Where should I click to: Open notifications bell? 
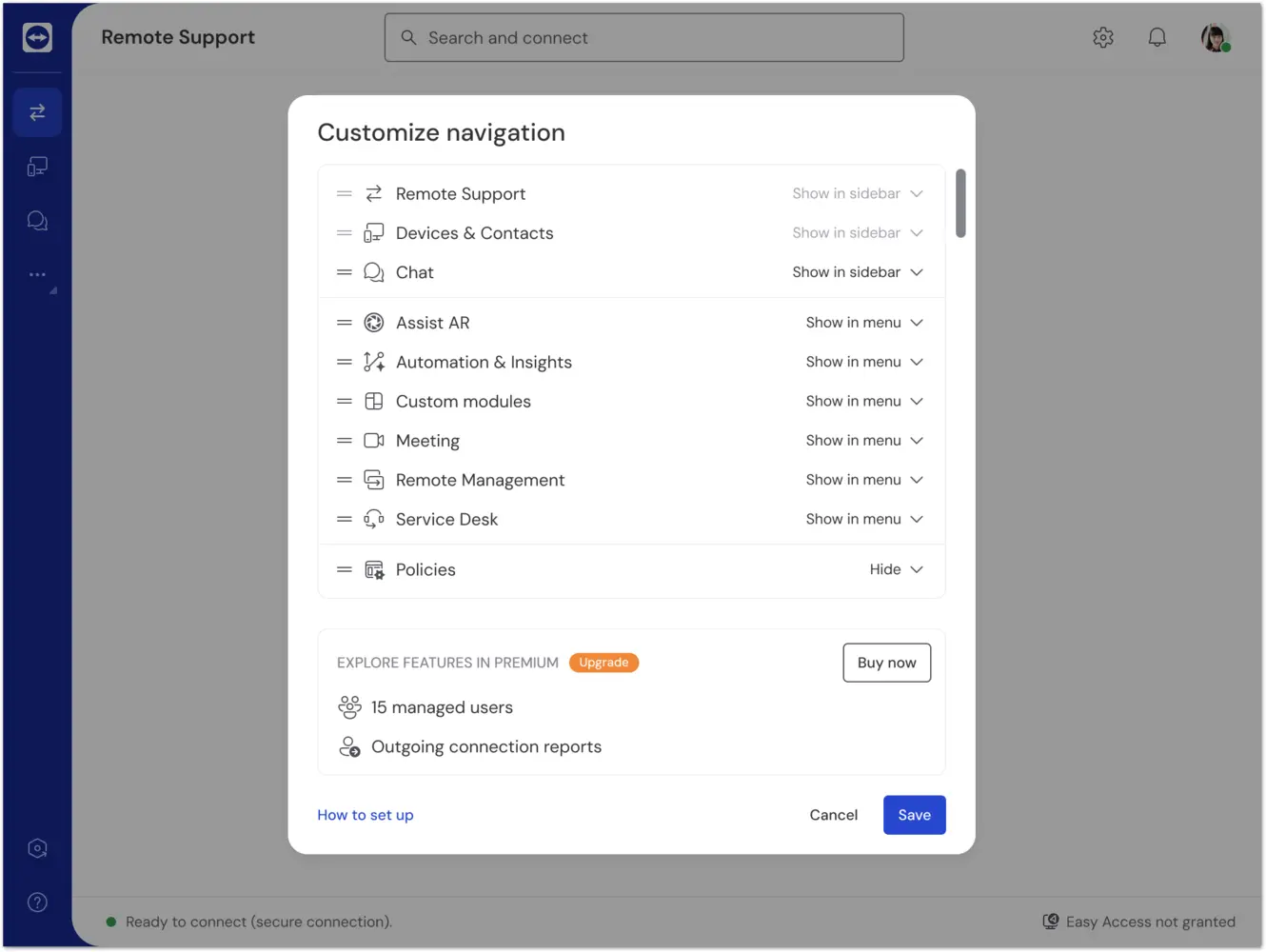[x=1157, y=37]
